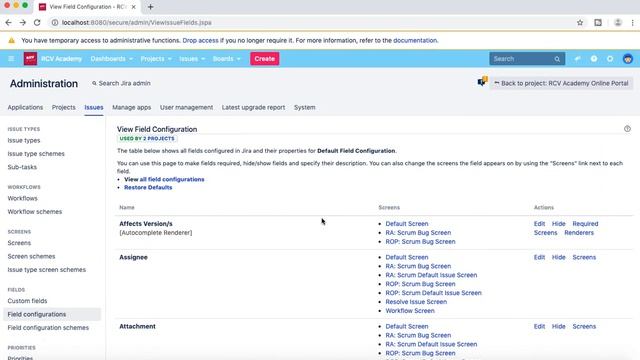The image size is (640, 360).
Task: Switch to the Applications admin tab
Action: (25, 107)
